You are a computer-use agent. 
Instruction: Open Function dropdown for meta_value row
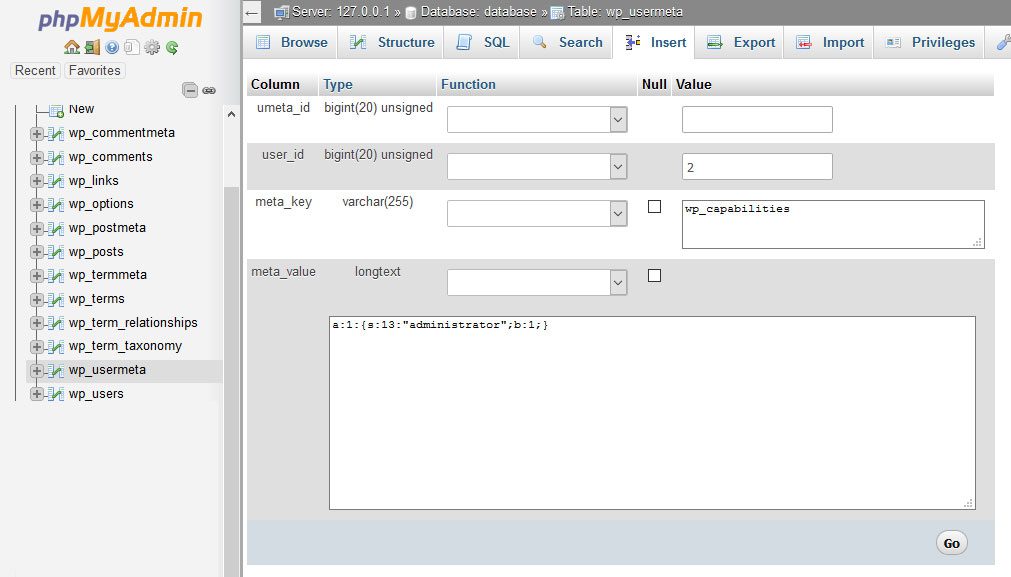click(537, 283)
